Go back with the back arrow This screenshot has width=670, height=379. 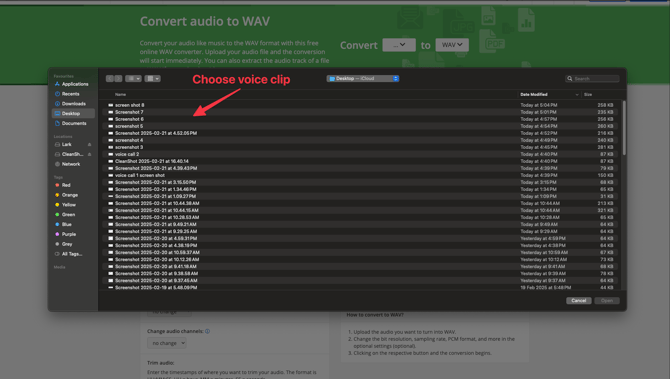(x=110, y=79)
